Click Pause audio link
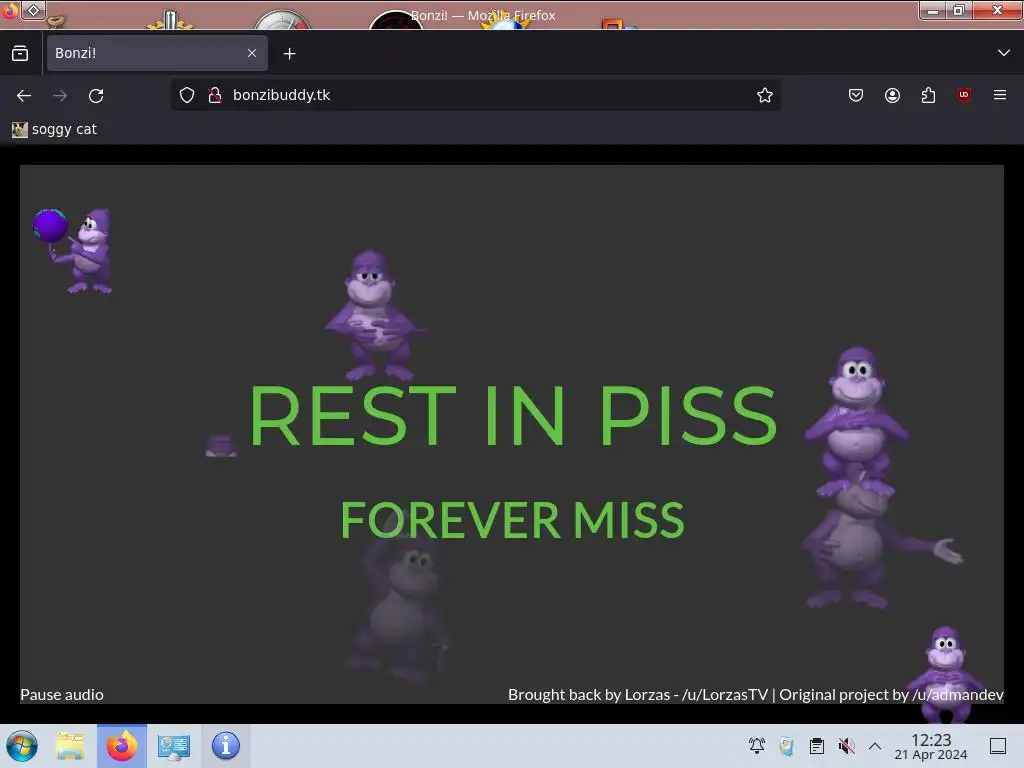1024x768 pixels. 62,694
